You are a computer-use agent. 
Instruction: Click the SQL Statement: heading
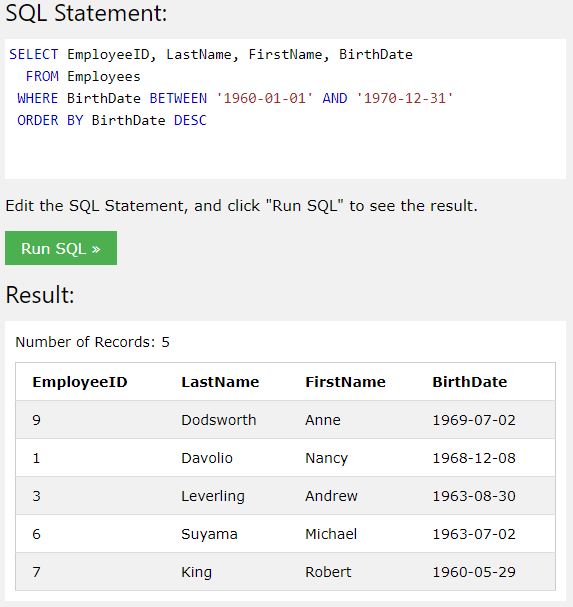point(86,13)
